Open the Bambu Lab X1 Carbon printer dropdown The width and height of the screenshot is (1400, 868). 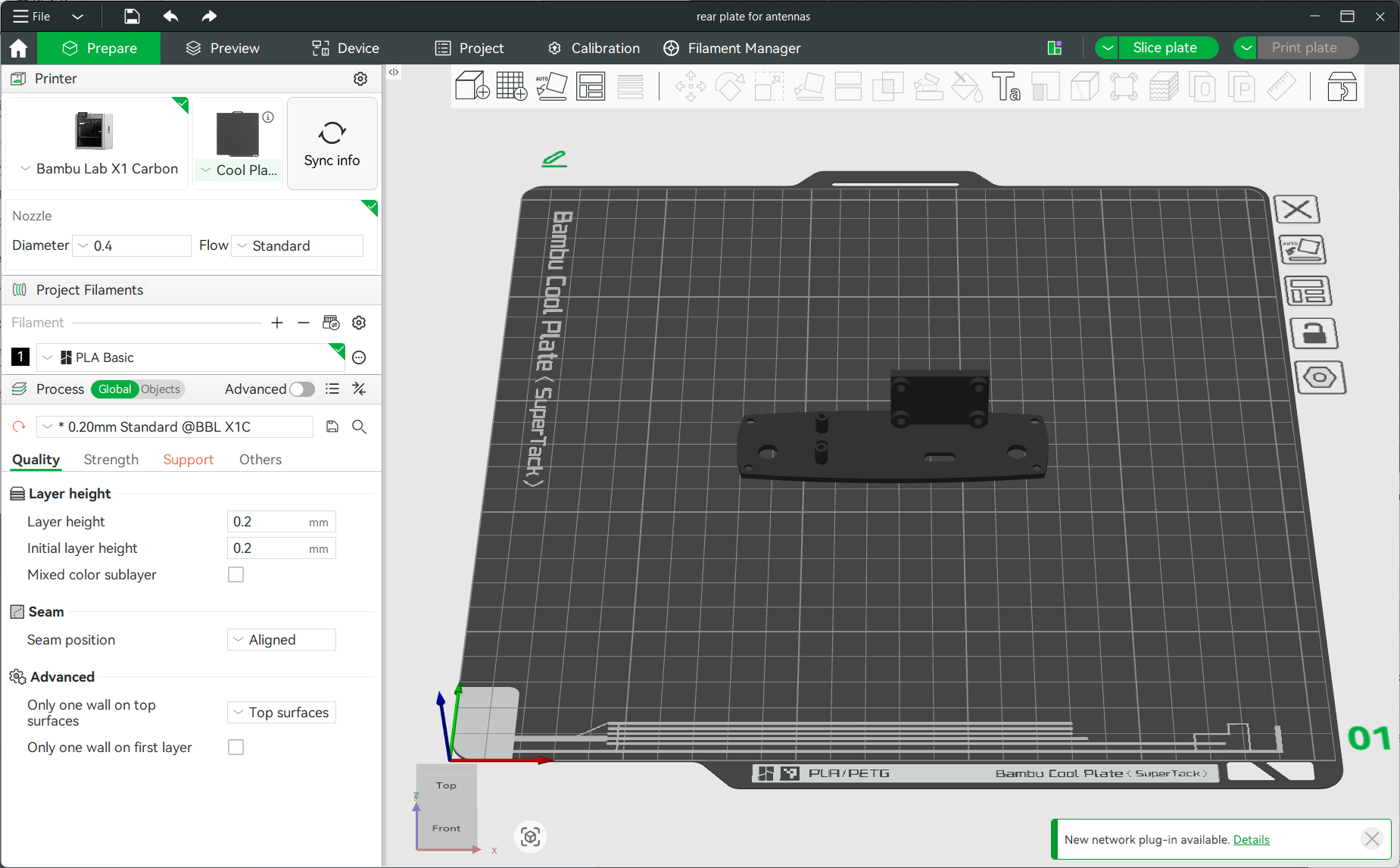pyautogui.click(x=98, y=168)
